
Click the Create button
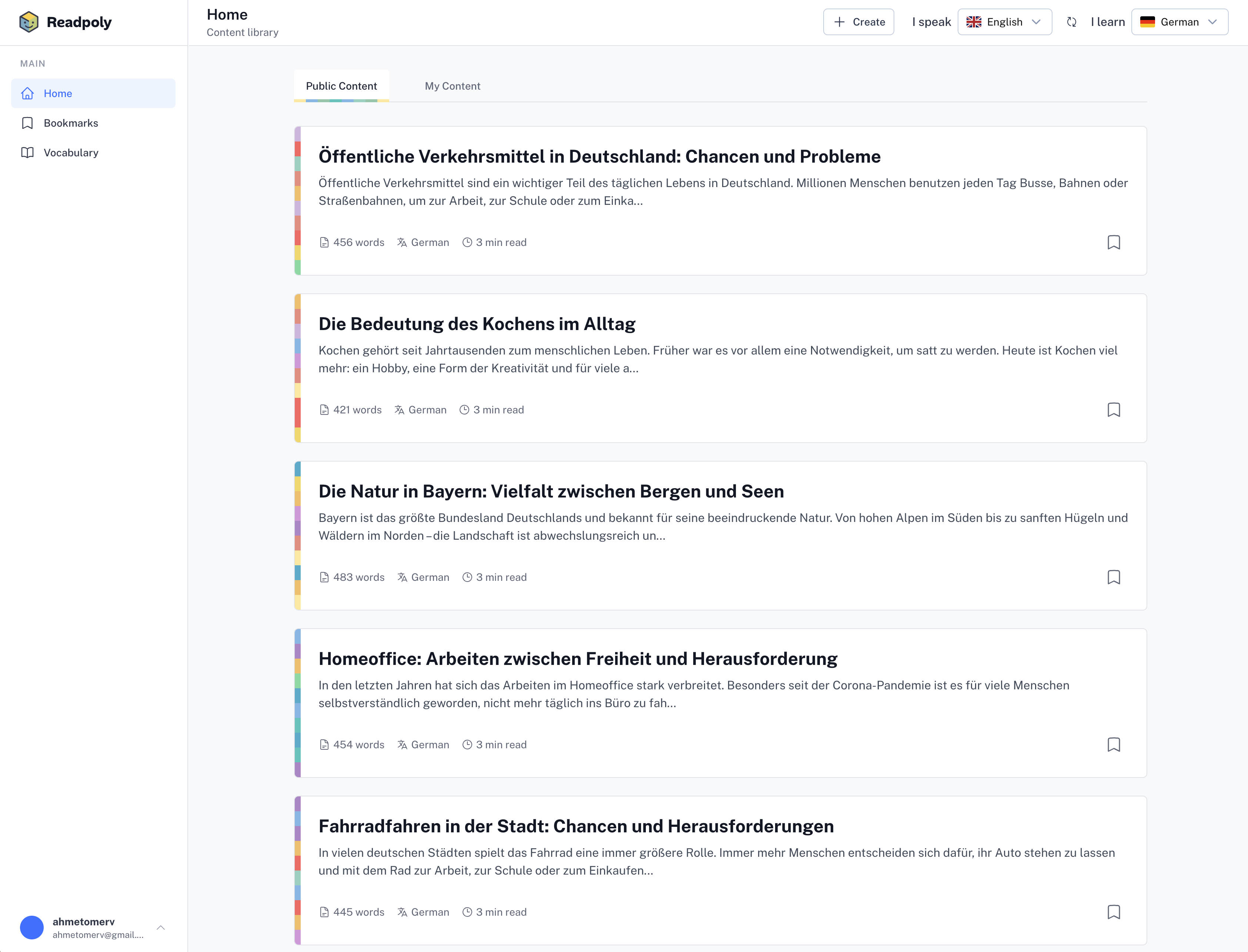click(x=858, y=22)
